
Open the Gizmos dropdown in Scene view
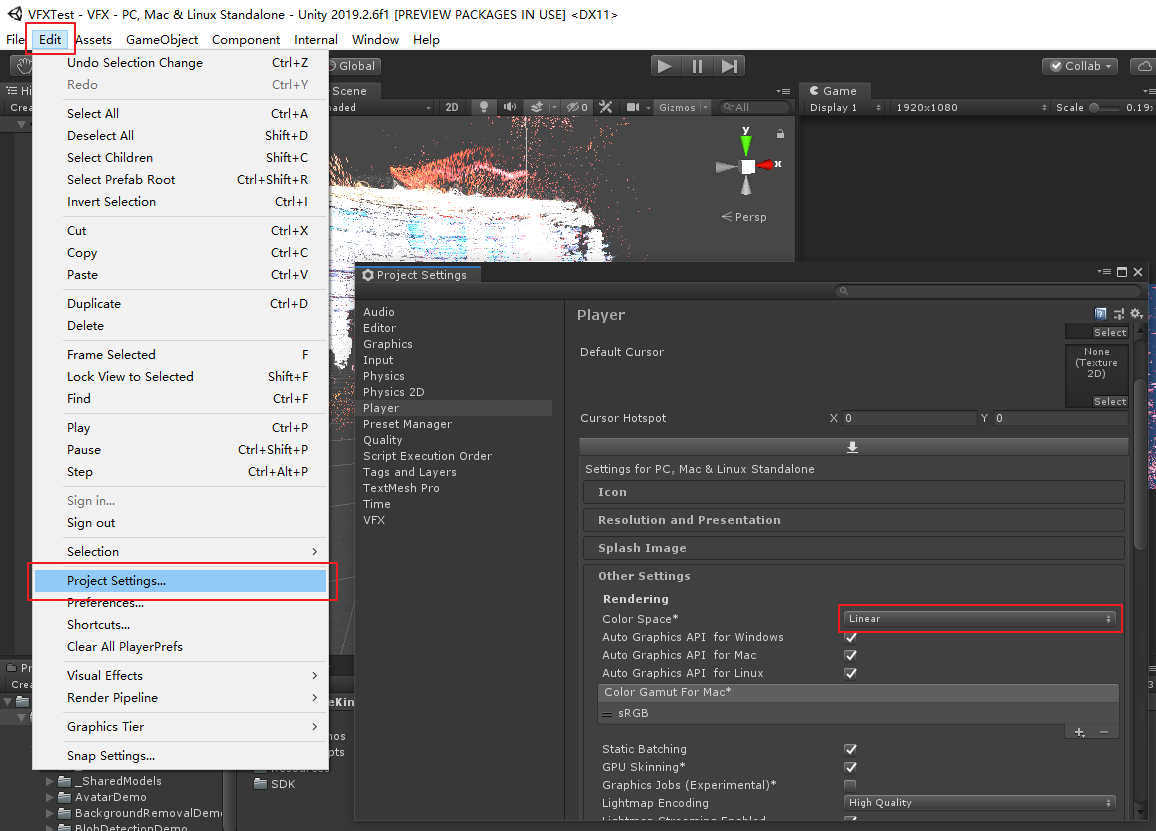tap(683, 107)
